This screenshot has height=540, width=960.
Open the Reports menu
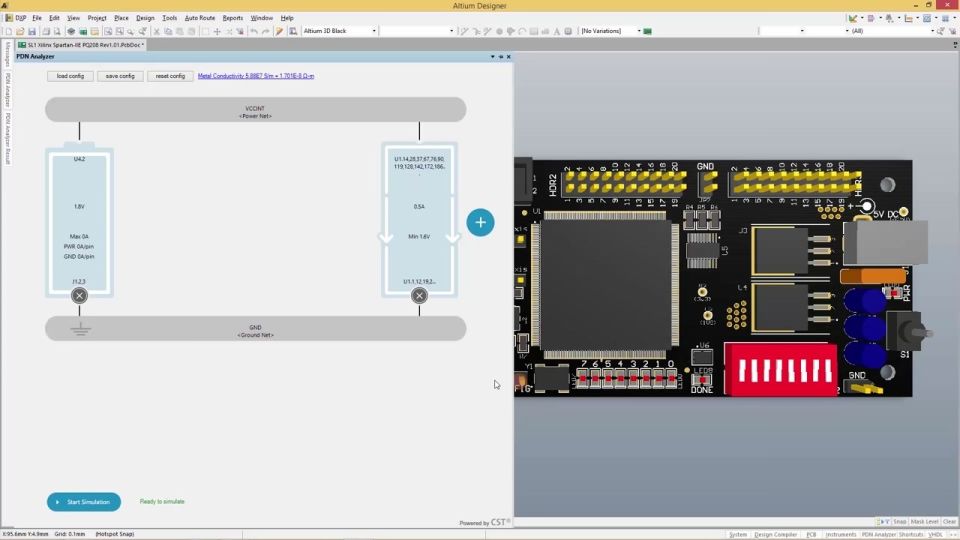point(233,18)
